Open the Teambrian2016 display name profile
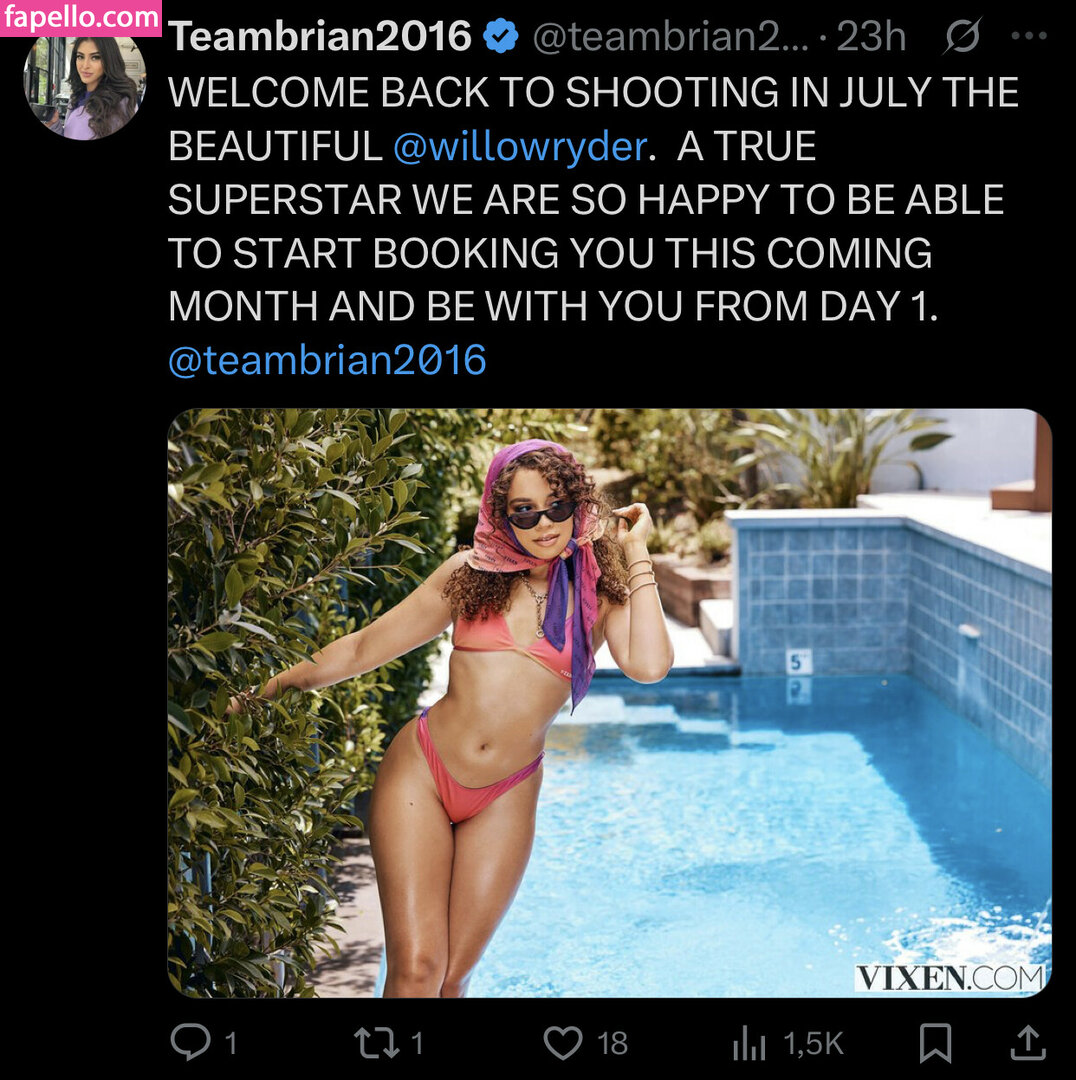 click(320, 37)
